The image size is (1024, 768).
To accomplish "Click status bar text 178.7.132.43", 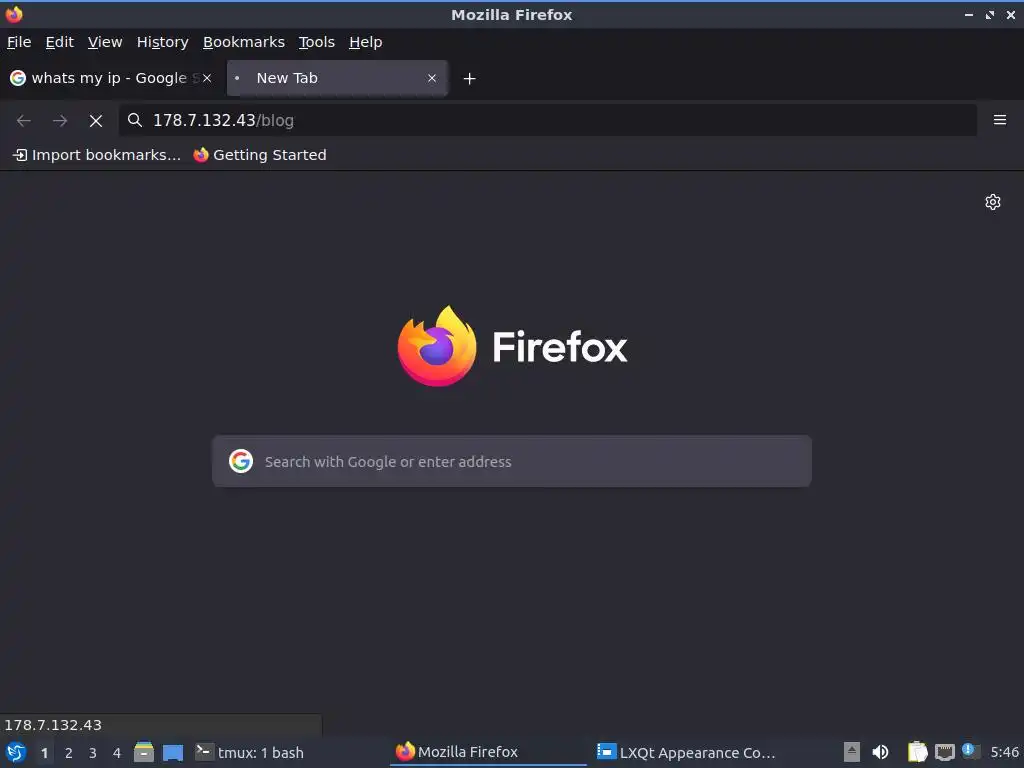I will (x=53, y=725).
